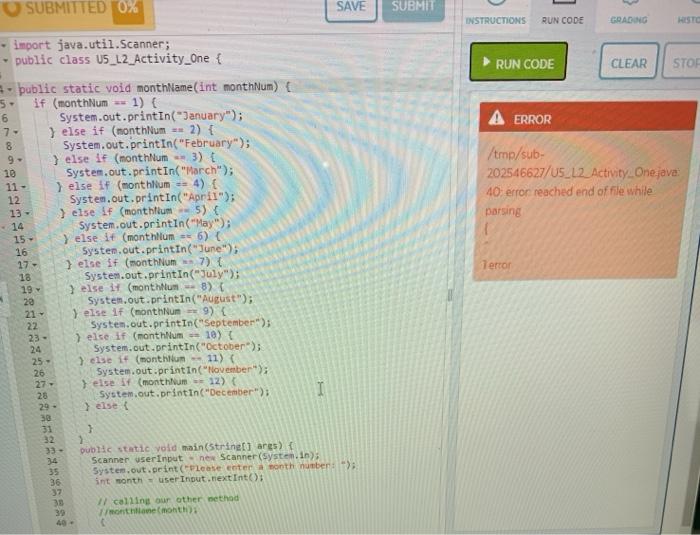Screen dimensions: 700x535
Task: Collapse the block at line 40
Action: (72, 522)
